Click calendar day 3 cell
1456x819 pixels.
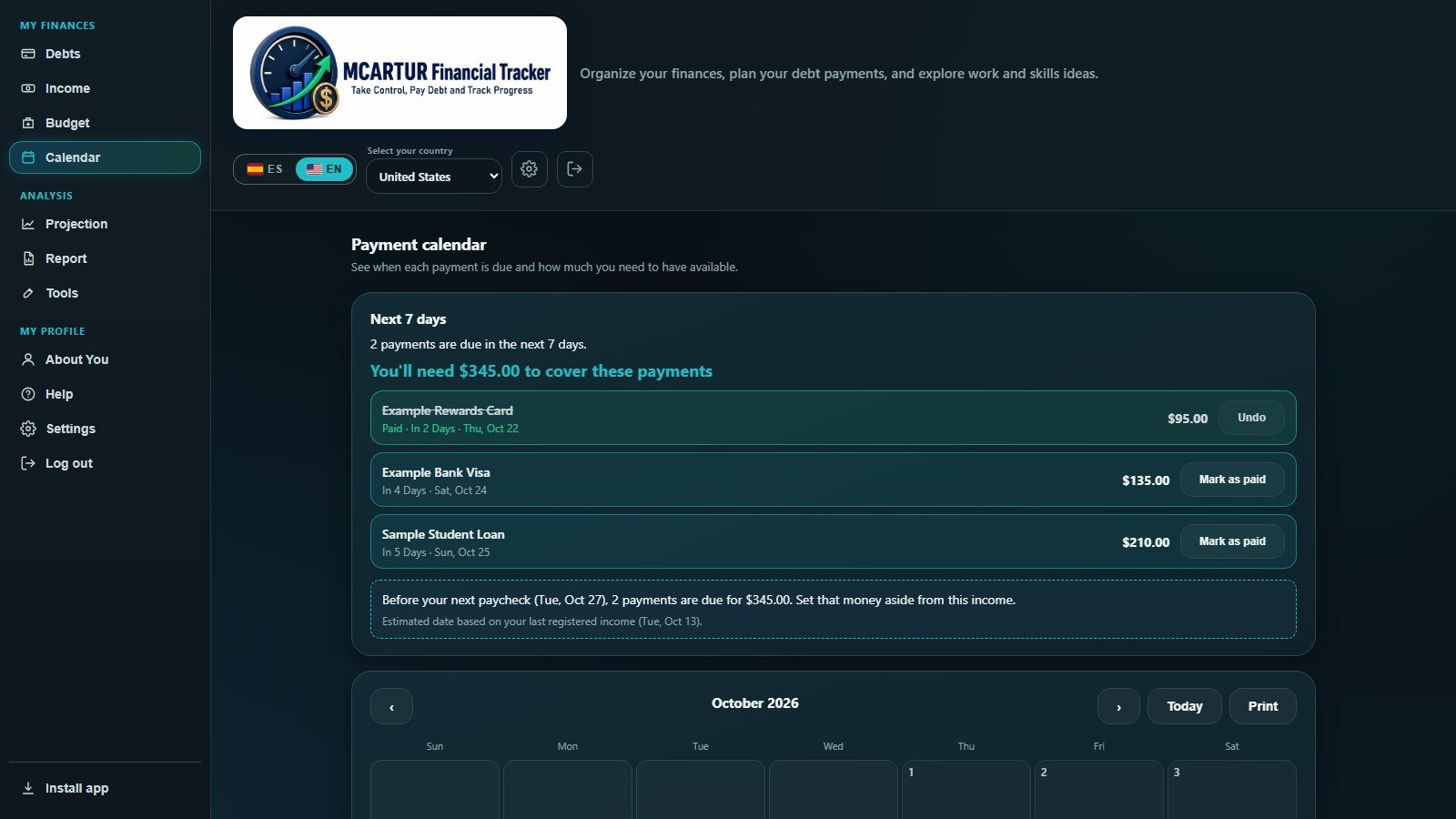coord(1232,789)
